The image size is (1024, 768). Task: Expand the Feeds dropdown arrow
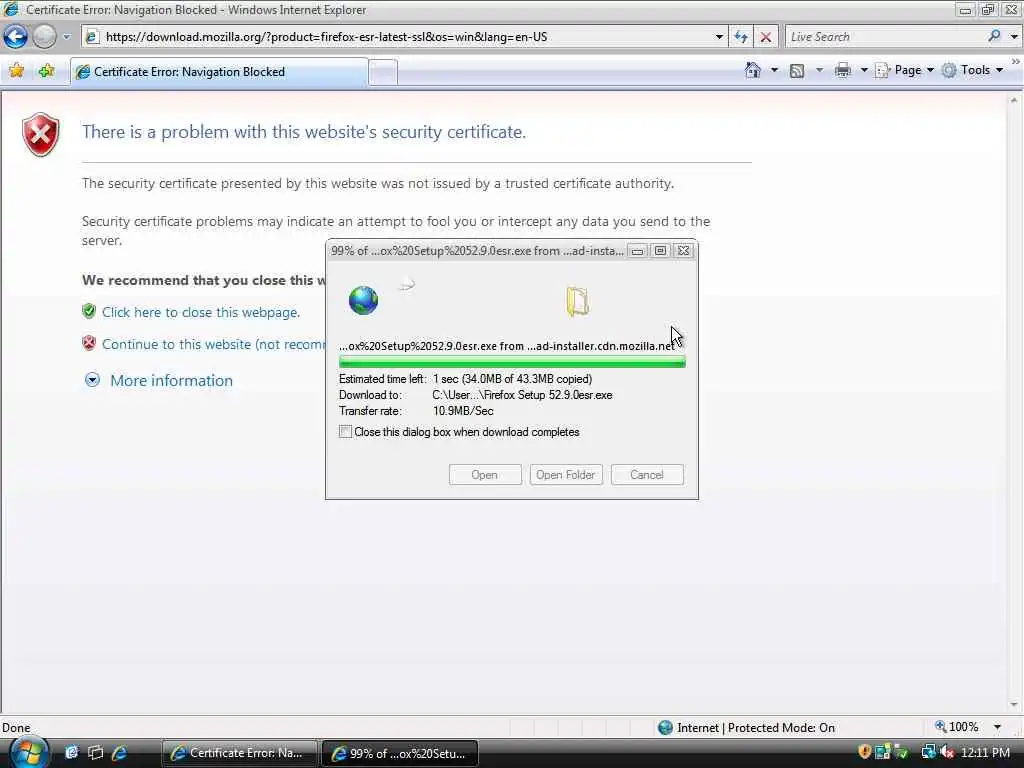tap(819, 70)
